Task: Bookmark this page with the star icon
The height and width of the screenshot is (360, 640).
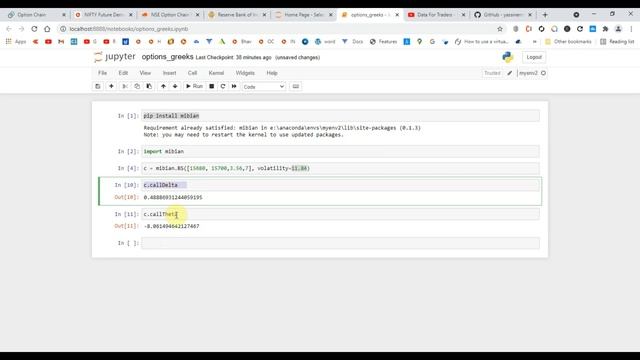Action: tap(500, 29)
